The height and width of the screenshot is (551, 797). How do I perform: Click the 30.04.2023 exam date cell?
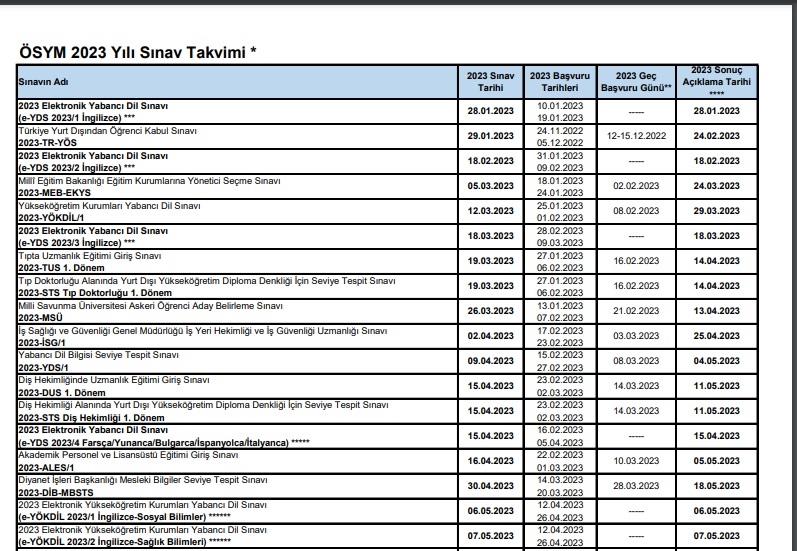[x=490, y=487]
